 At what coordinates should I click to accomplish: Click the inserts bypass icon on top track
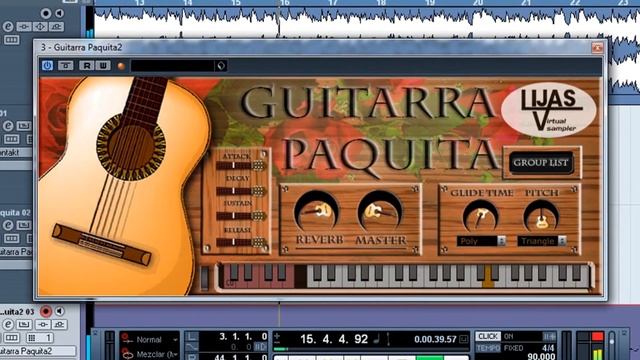(24, 27)
